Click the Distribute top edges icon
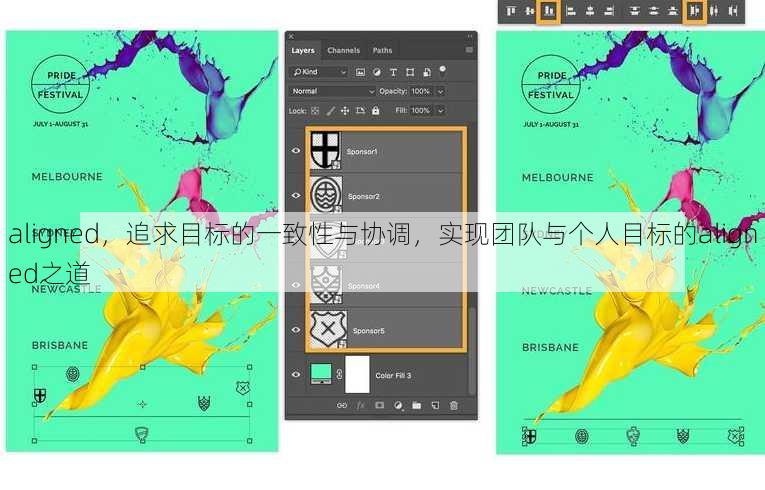 tap(634, 11)
